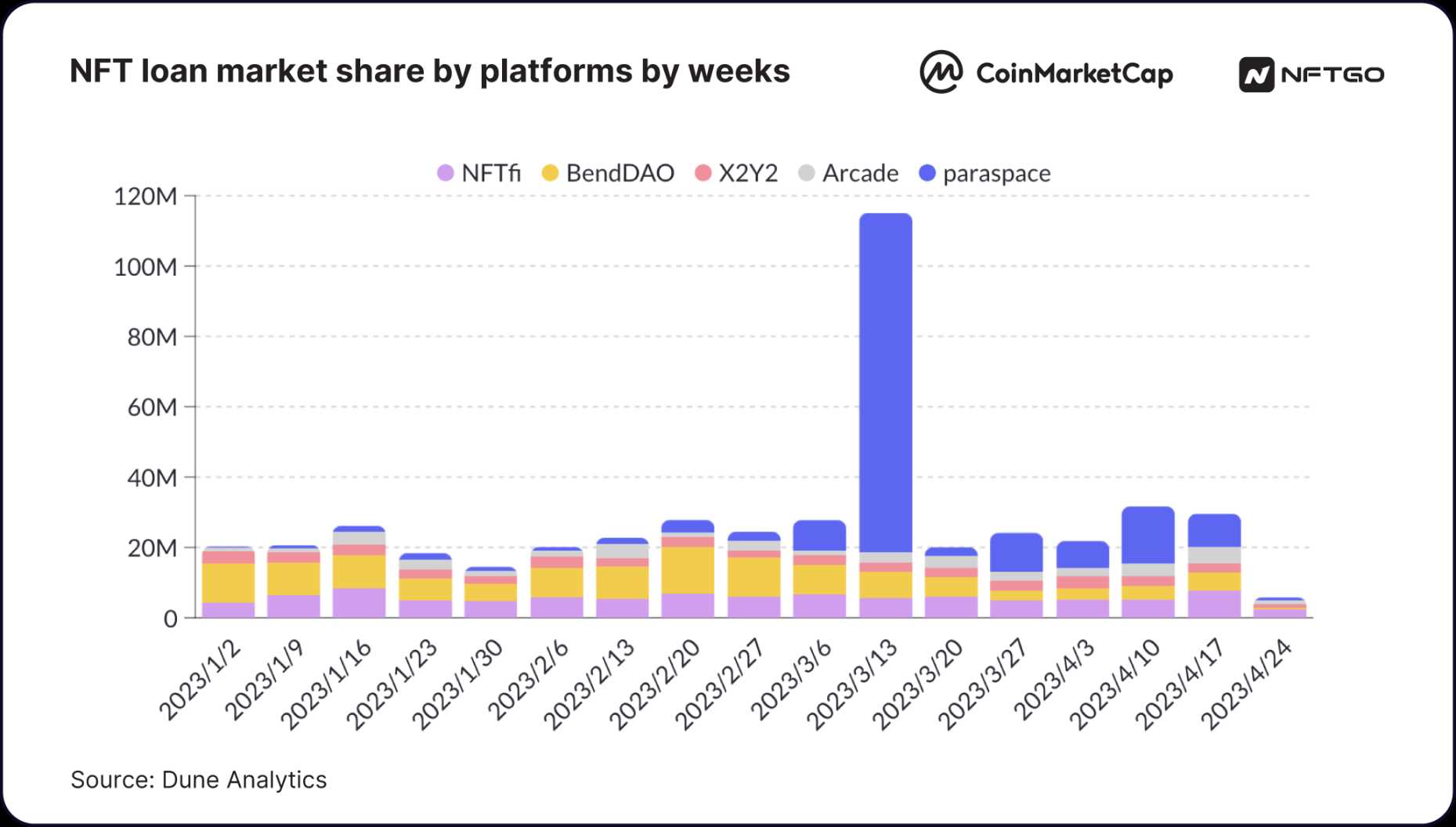Click the CoinMarketCap logo icon

(941, 73)
